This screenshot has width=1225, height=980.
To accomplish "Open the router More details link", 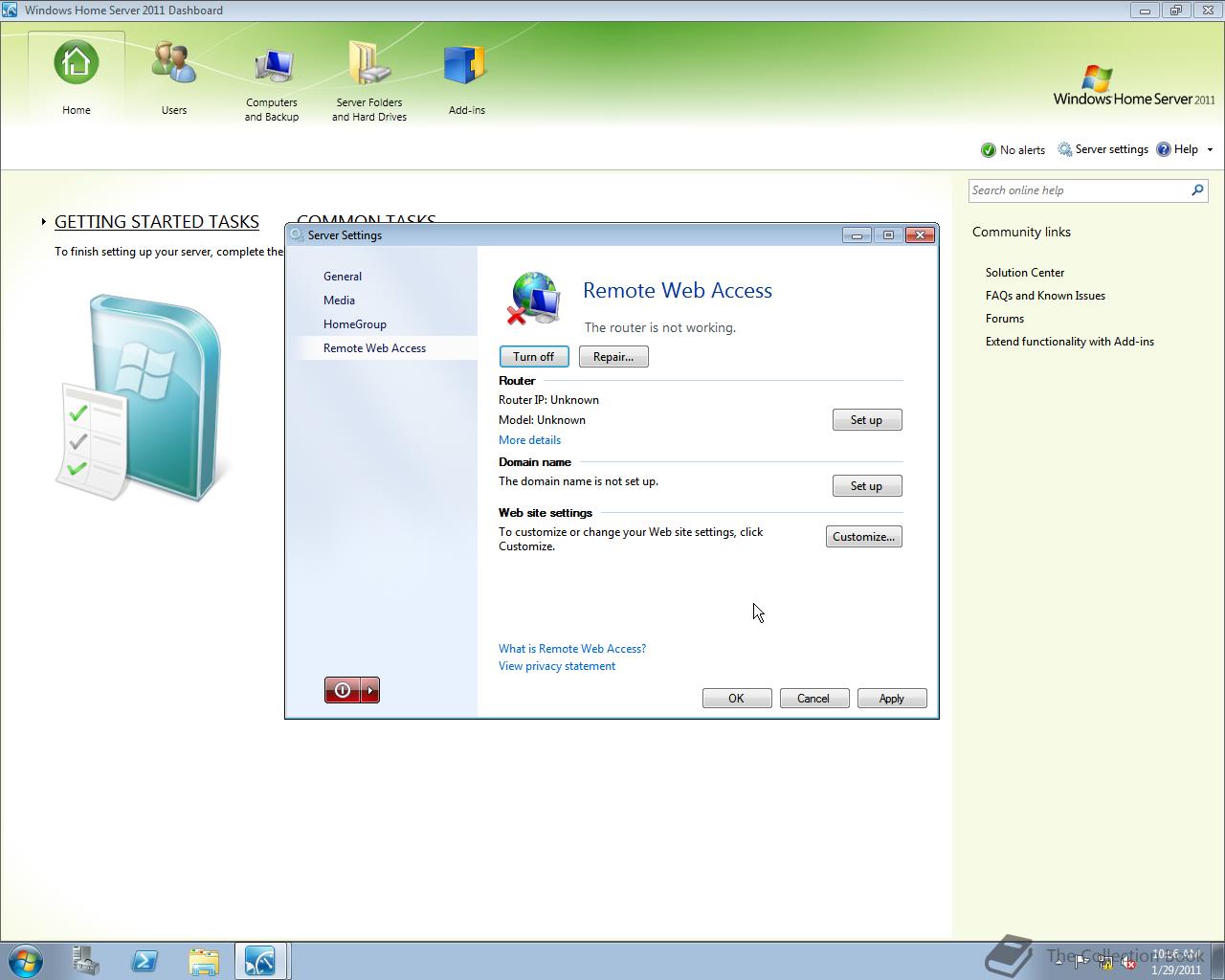I will coord(529,440).
